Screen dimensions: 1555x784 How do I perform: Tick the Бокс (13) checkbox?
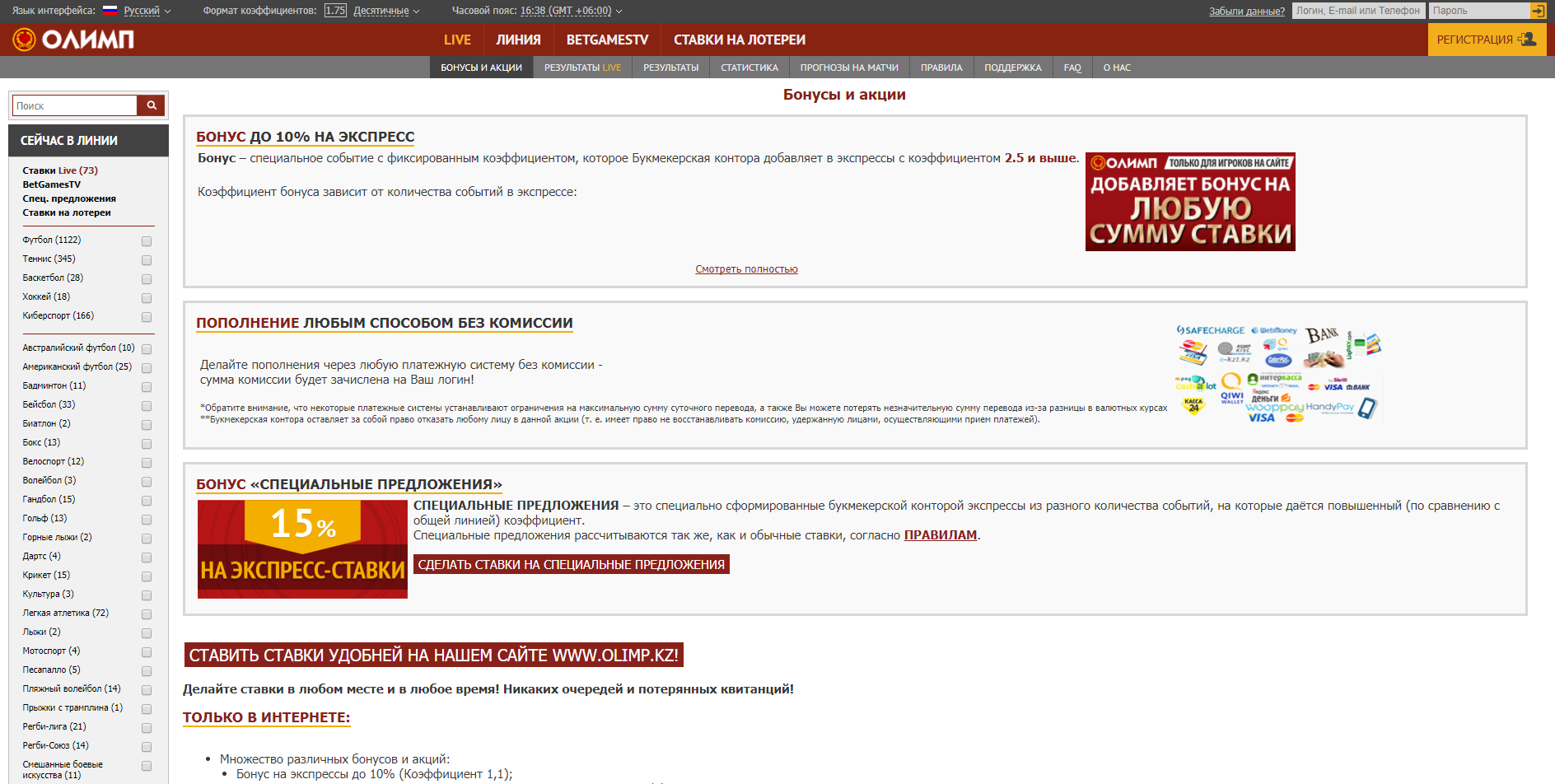pos(147,444)
